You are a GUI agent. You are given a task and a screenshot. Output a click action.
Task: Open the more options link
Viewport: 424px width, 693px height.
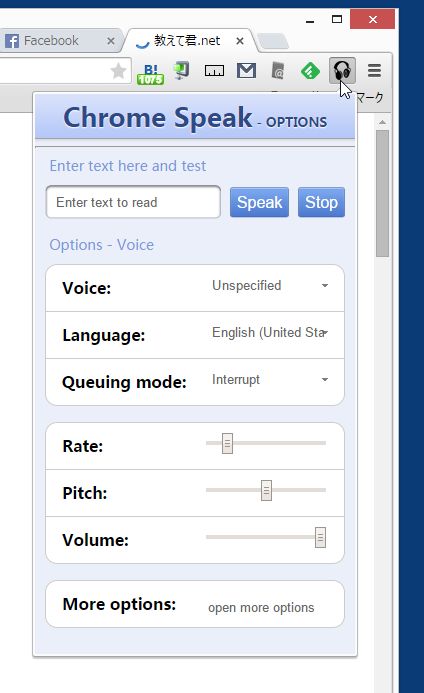point(261,608)
